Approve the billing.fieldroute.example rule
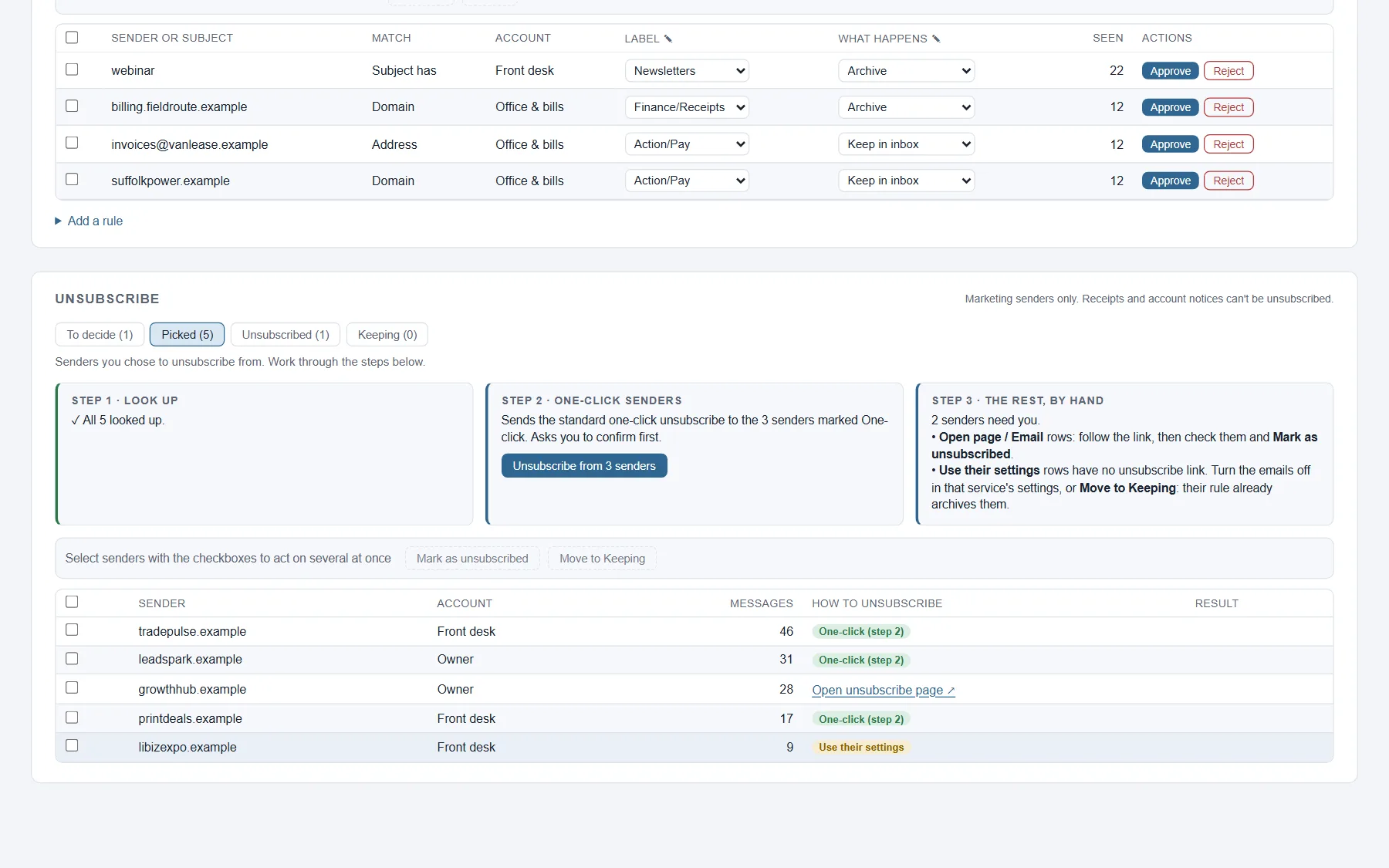Viewport: 1389px width, 868px height. point(1171,107)
